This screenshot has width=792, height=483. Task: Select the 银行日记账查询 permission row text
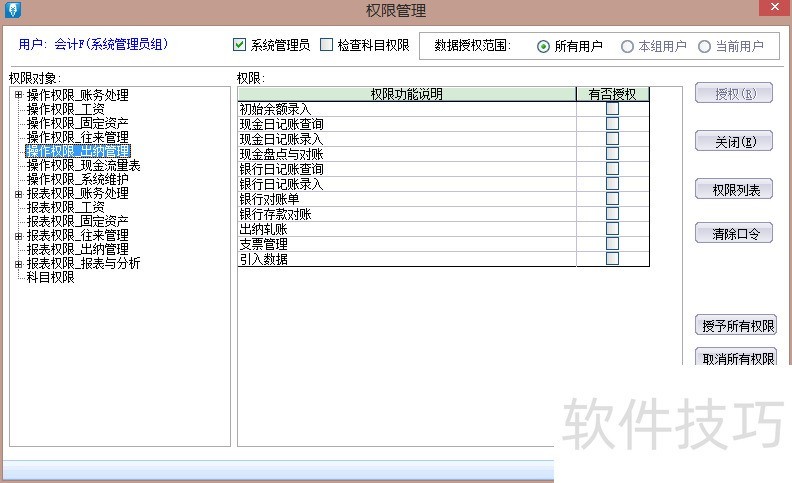click(x=281, y=169)
